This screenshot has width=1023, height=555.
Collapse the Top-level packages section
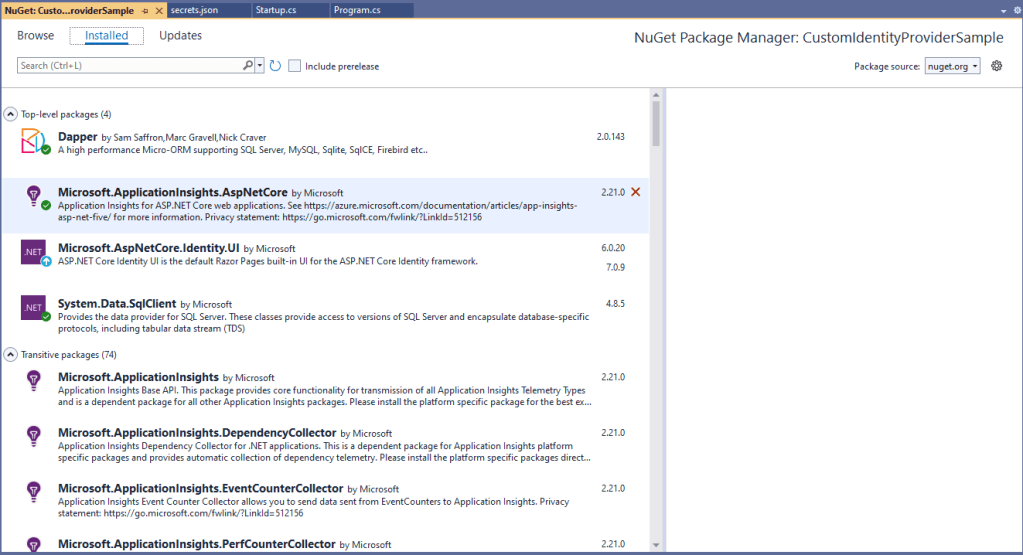[11, 114]
